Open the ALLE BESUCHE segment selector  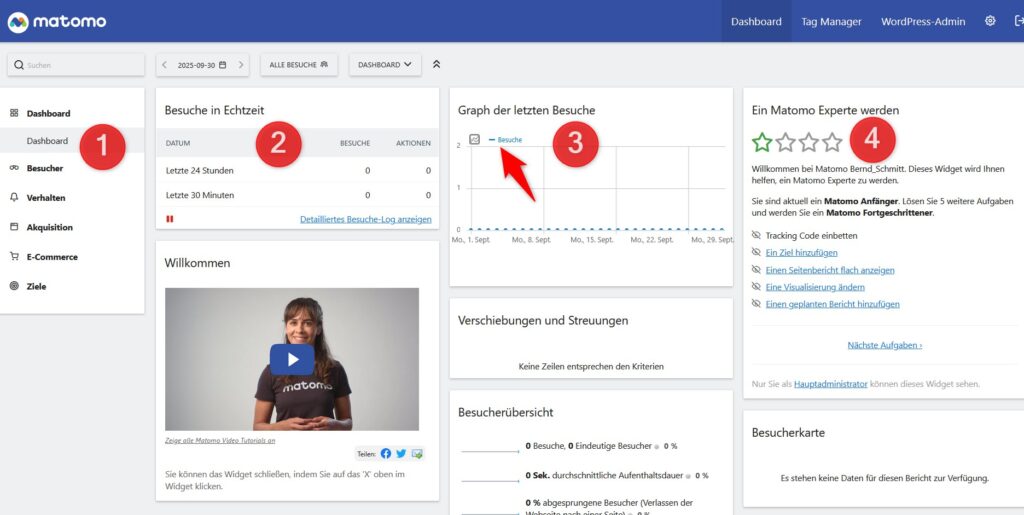(x=298, y=65)
